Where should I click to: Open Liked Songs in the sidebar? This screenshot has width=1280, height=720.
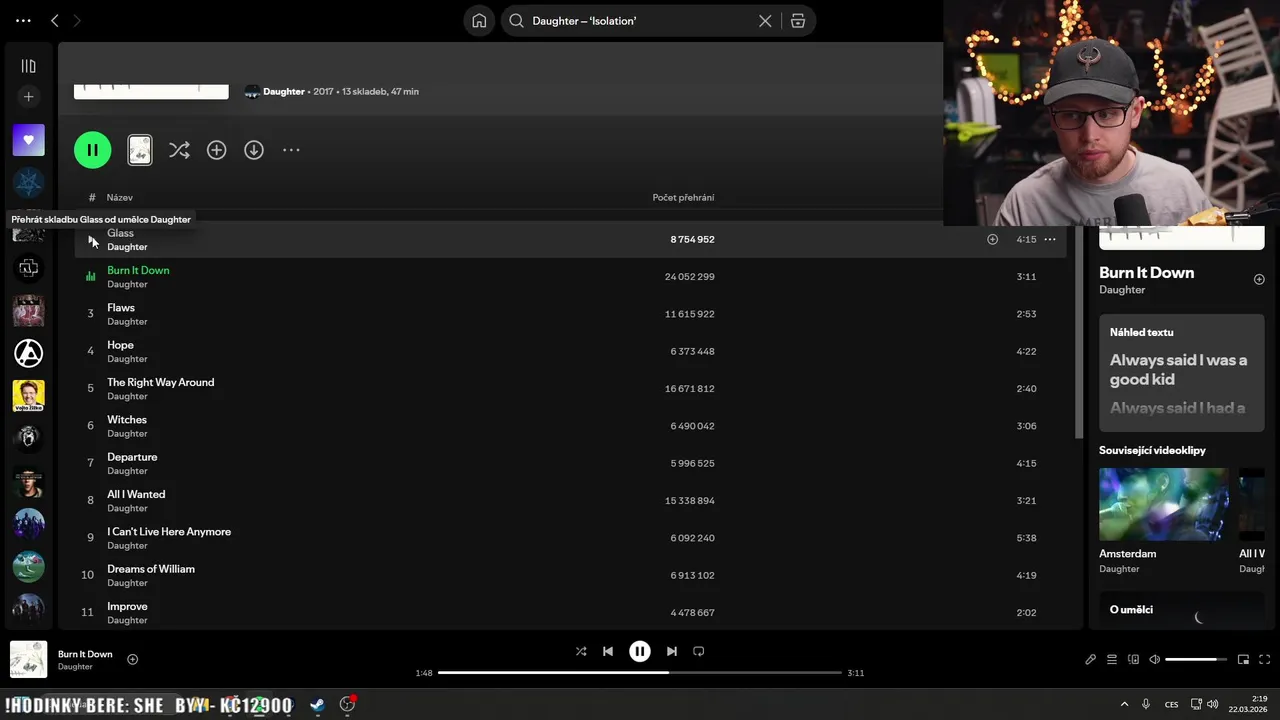[x=28, y=140]
